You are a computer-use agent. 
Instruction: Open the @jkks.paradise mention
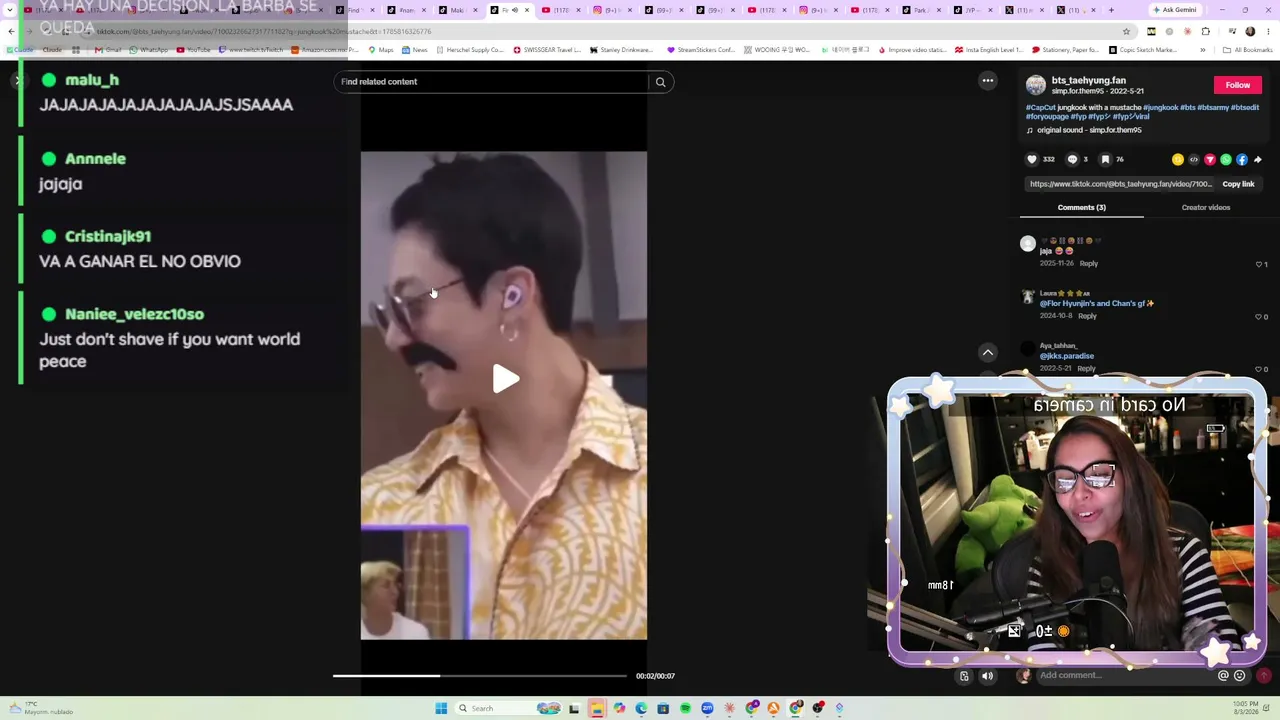tap(1067, 356)
